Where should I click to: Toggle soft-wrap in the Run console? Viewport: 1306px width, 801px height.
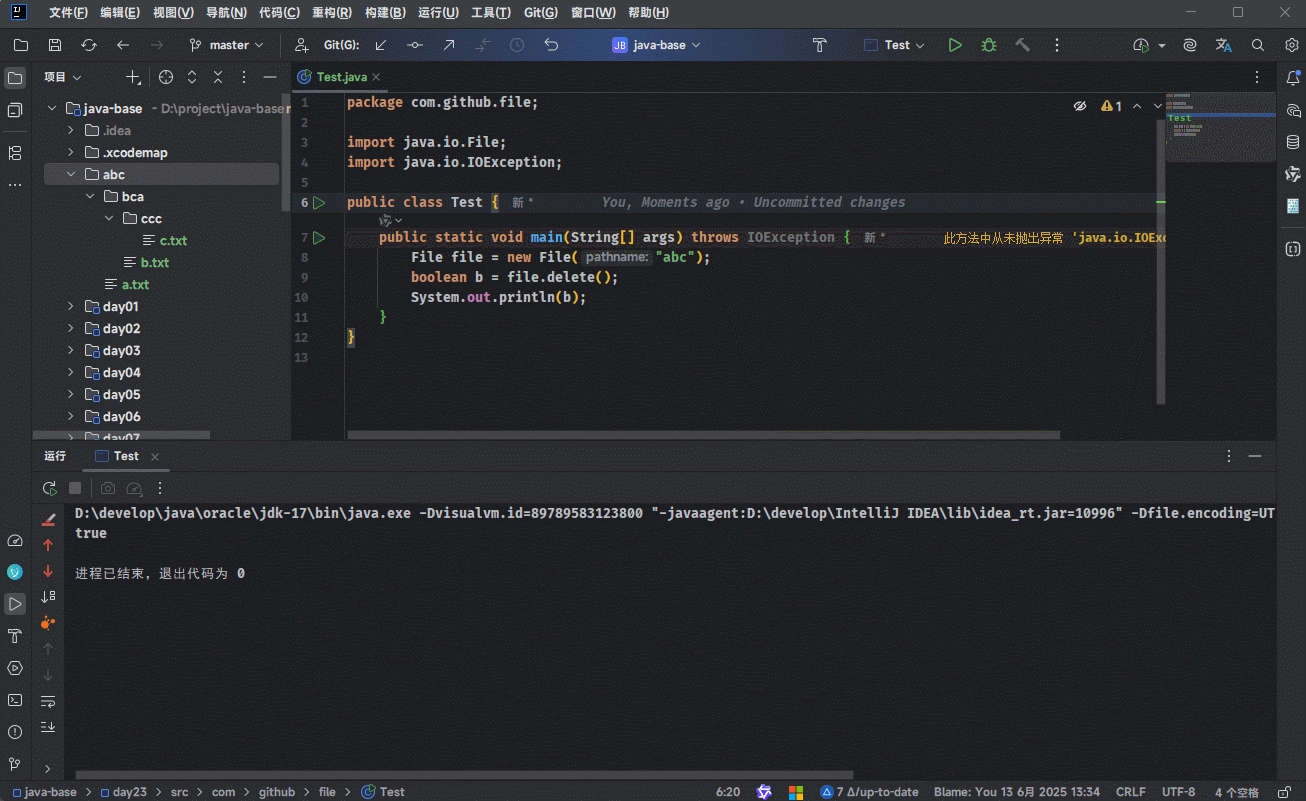click(x=48, y=701)
